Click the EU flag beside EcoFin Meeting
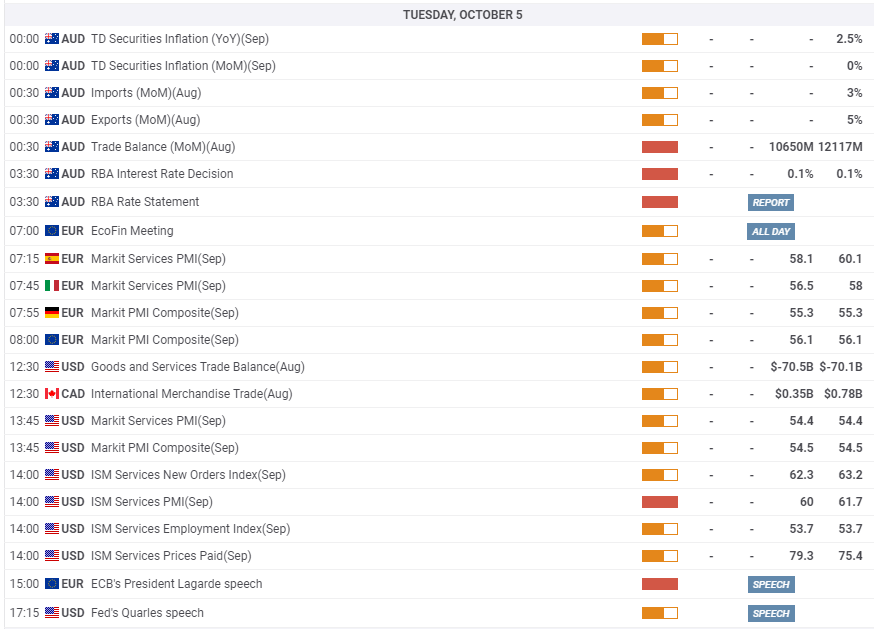Image resolution: width=874 pixels, height=629 pixels. tap(52, 231)
